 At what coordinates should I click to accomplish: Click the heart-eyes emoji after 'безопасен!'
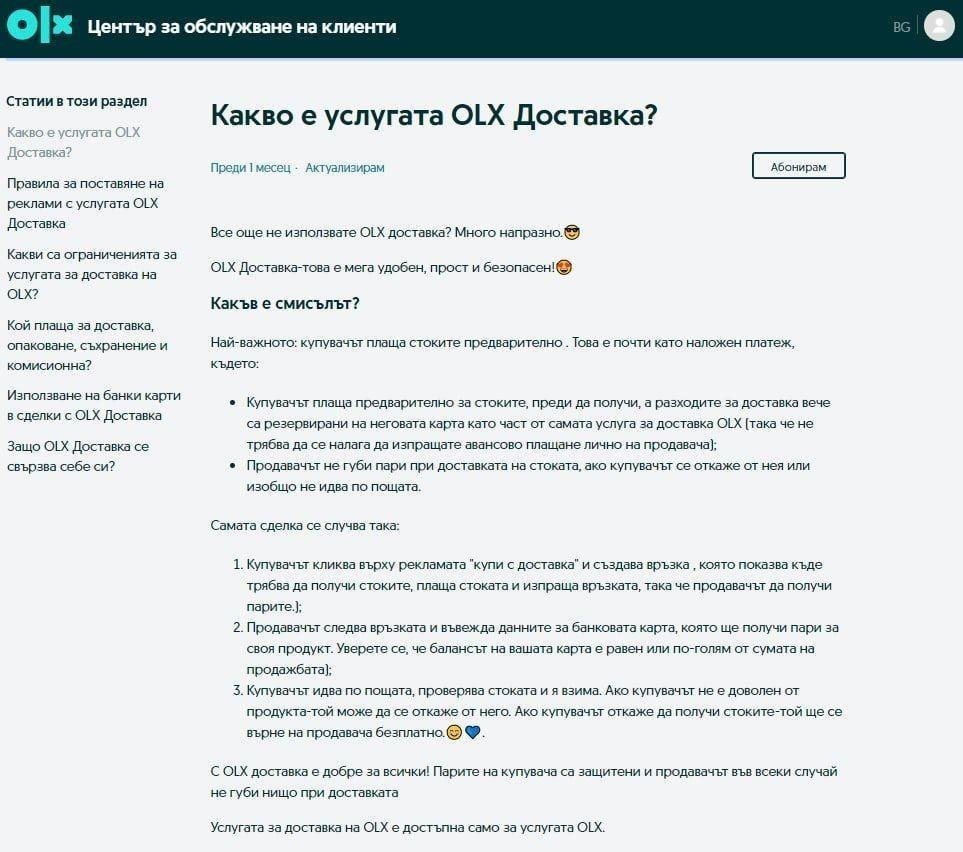click(564, 268)
